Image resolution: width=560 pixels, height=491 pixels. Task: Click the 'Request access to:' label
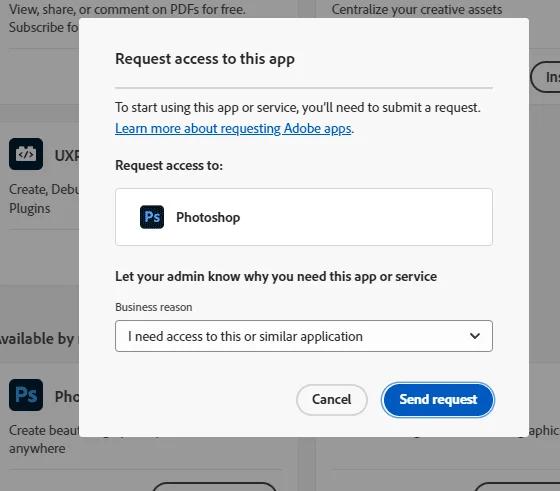169,166
